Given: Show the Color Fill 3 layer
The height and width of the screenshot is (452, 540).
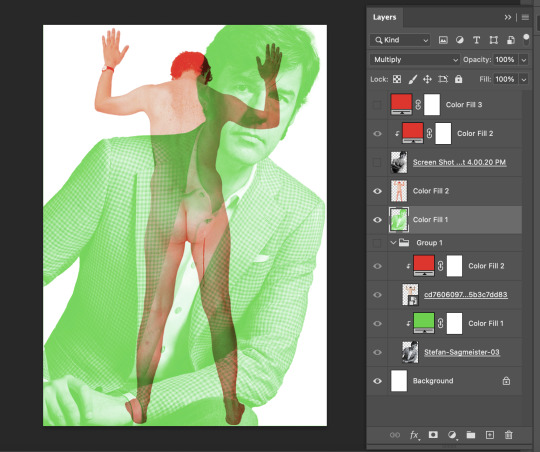Looking at the screenshot, I should tap(377, 105).
